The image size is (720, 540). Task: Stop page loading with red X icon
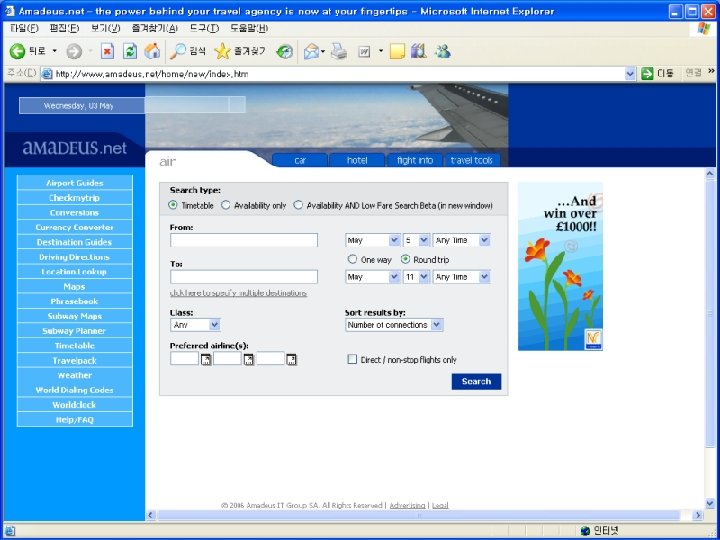[x=107, y=51]
